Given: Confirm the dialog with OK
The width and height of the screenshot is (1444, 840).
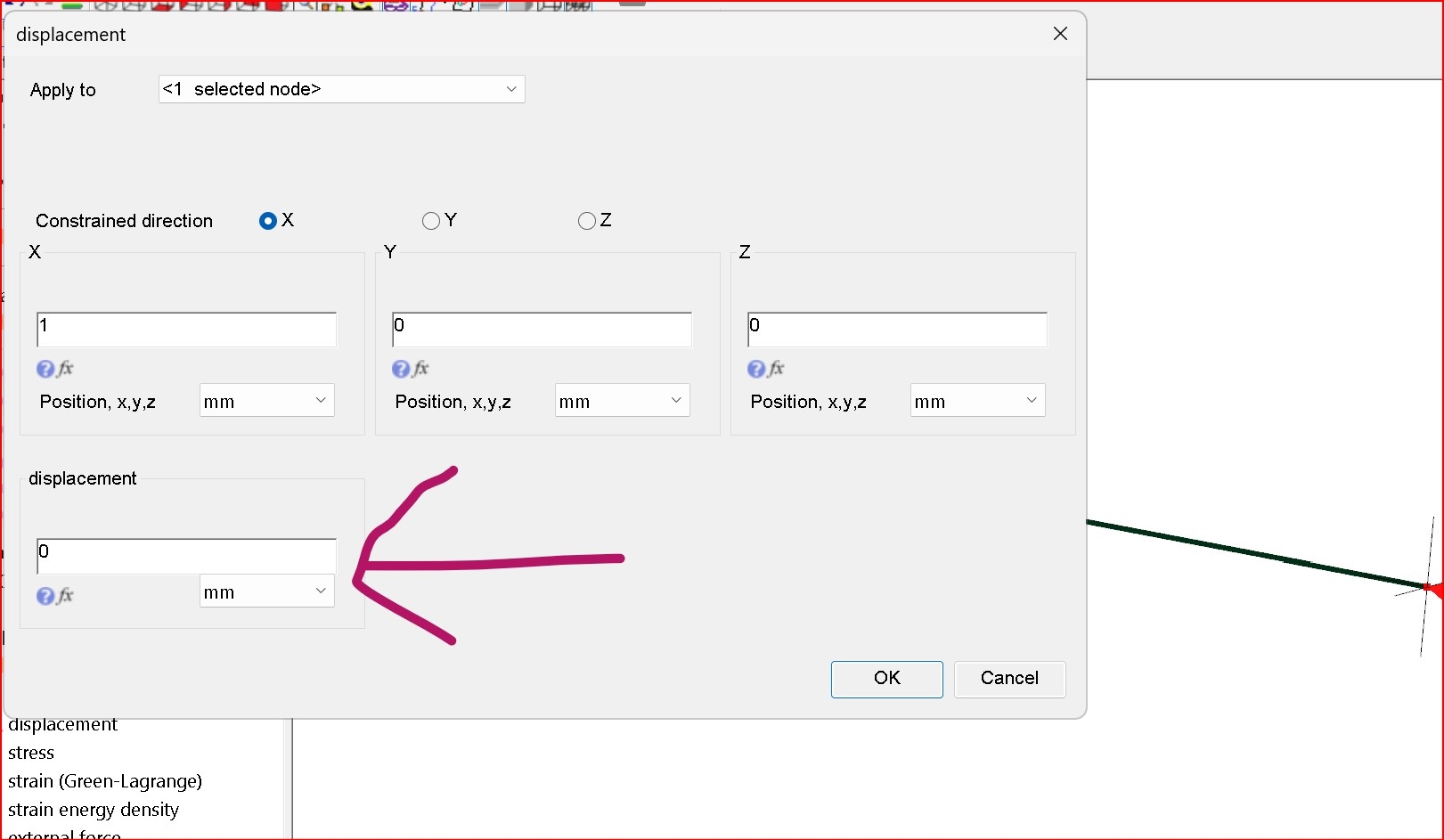Looking at the screenshot, I should click(886, 679).
